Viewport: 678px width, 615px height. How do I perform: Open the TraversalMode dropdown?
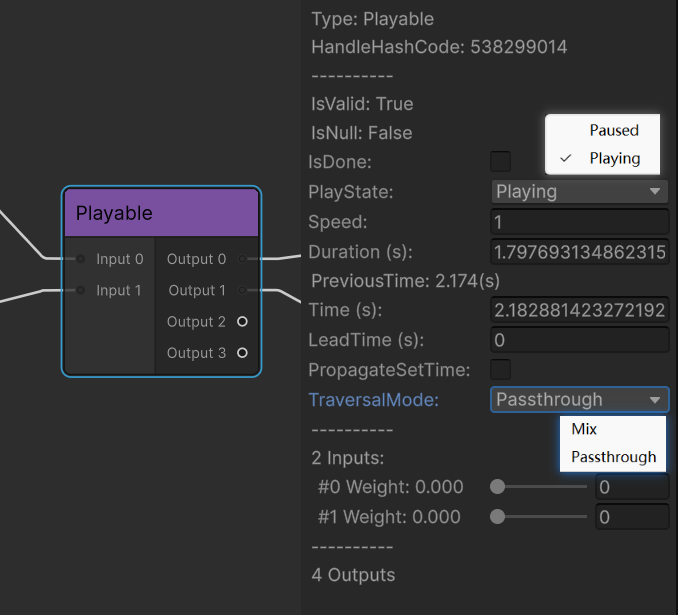coord(579,400)
